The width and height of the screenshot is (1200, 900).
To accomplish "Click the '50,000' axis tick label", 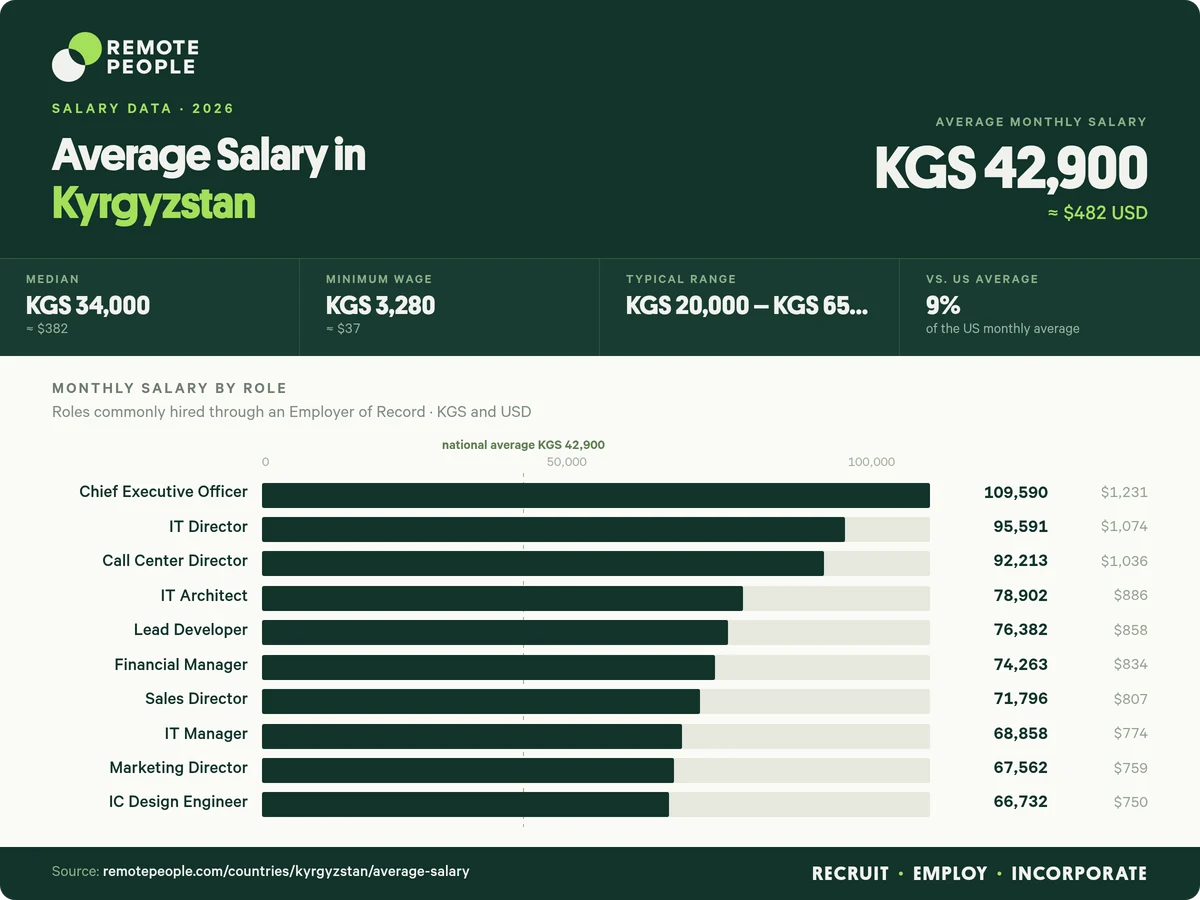I will (x=567, y=462).
